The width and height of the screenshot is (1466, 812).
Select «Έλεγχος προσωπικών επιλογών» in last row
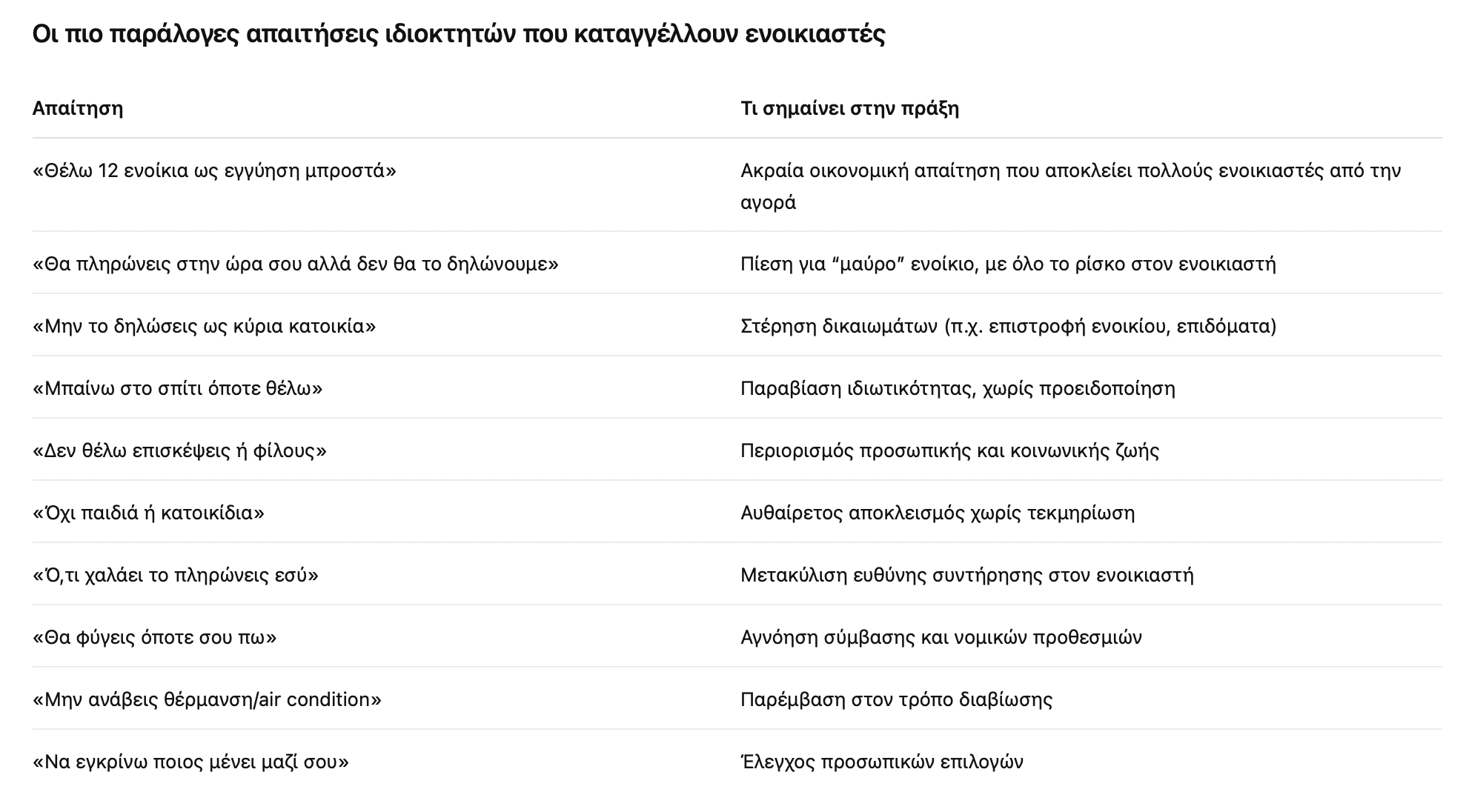pyautogui.click(x=881, y=762)
